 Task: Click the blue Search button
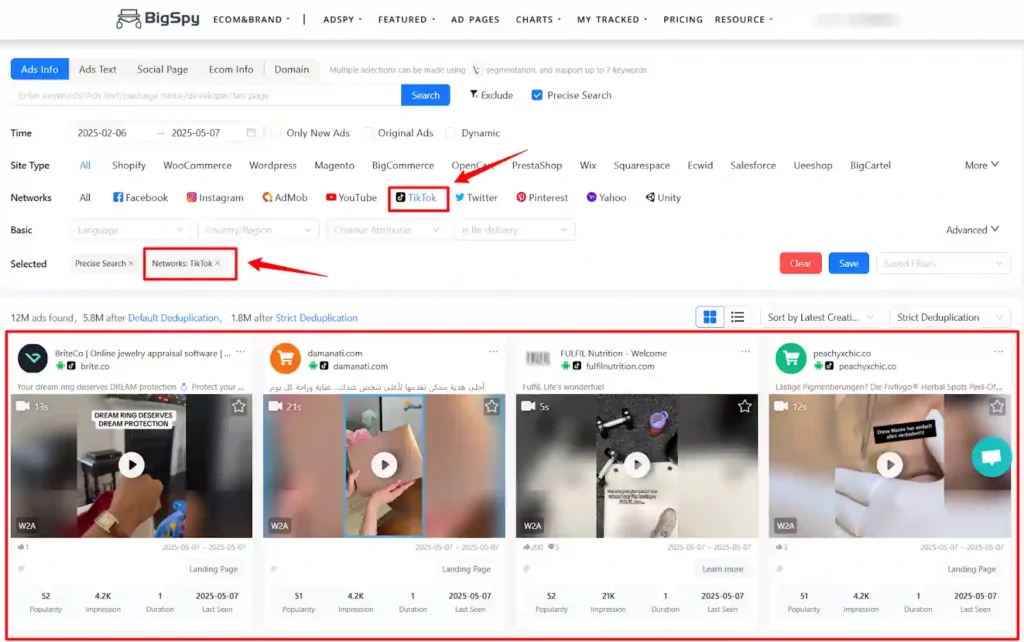[425, 94]
